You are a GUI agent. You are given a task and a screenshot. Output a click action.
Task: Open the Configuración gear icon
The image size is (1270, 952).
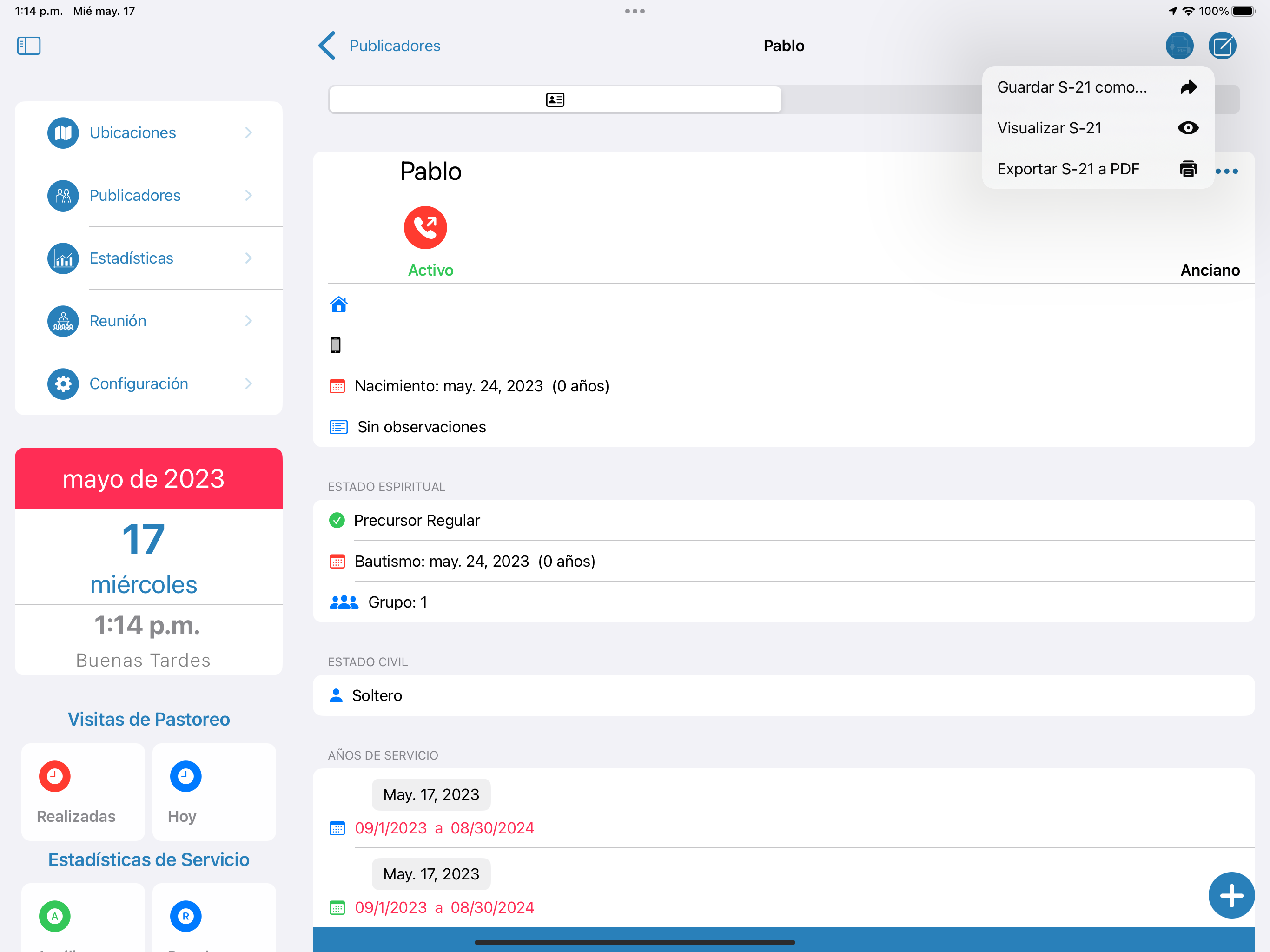(63, 383)
